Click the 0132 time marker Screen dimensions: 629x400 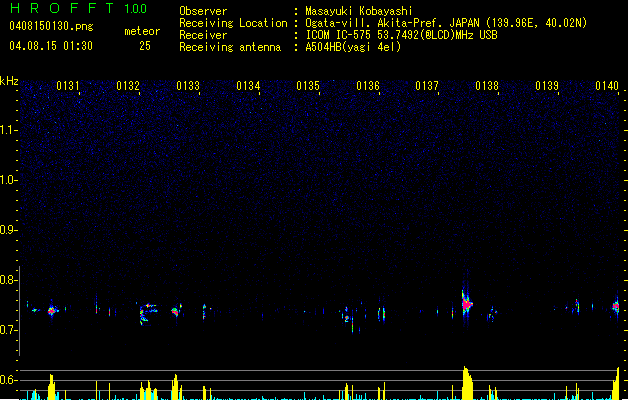[128, 86]
